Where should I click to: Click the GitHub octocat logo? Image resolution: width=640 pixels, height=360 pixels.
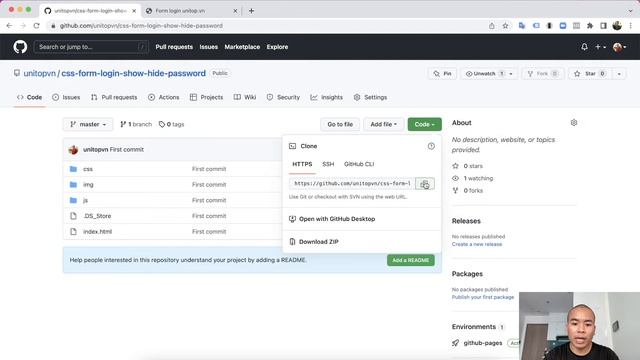click(20, 47)
